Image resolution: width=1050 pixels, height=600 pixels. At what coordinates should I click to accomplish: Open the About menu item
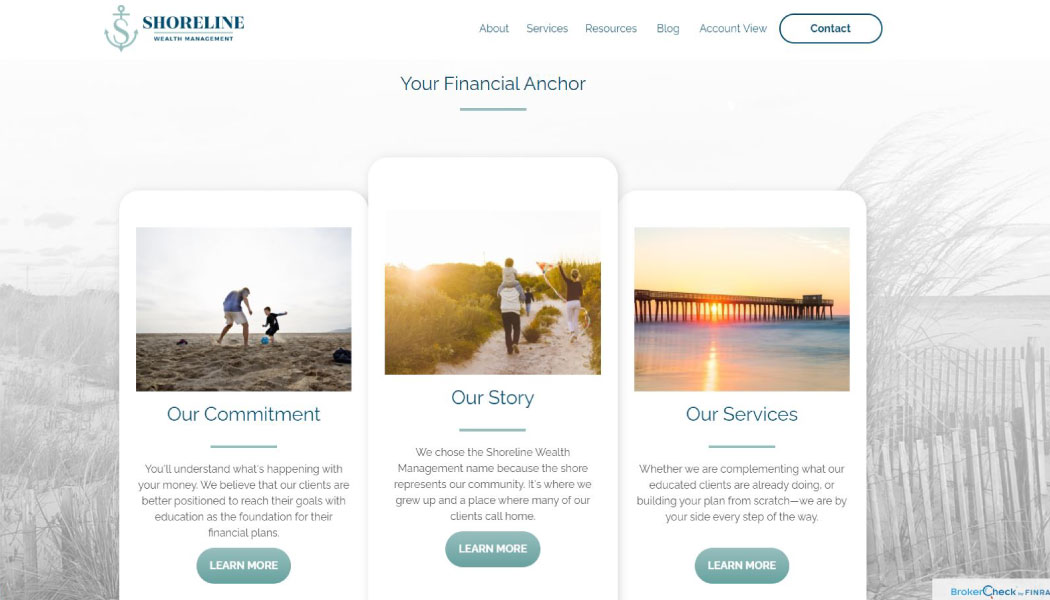[x=494, y=28]
